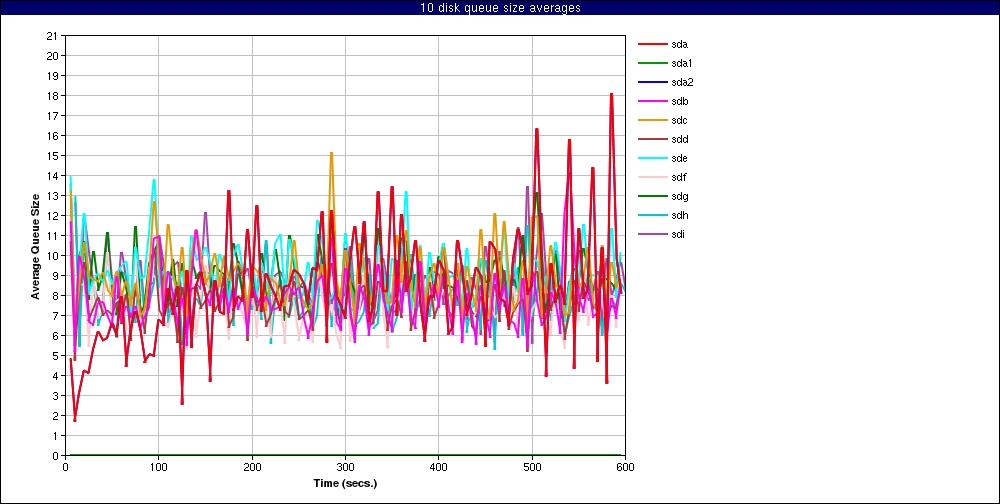The height and width of the screenshot is (504, 1000).
Task: Click the x-axis tick label 100
Action: click(x=159, y=467)
